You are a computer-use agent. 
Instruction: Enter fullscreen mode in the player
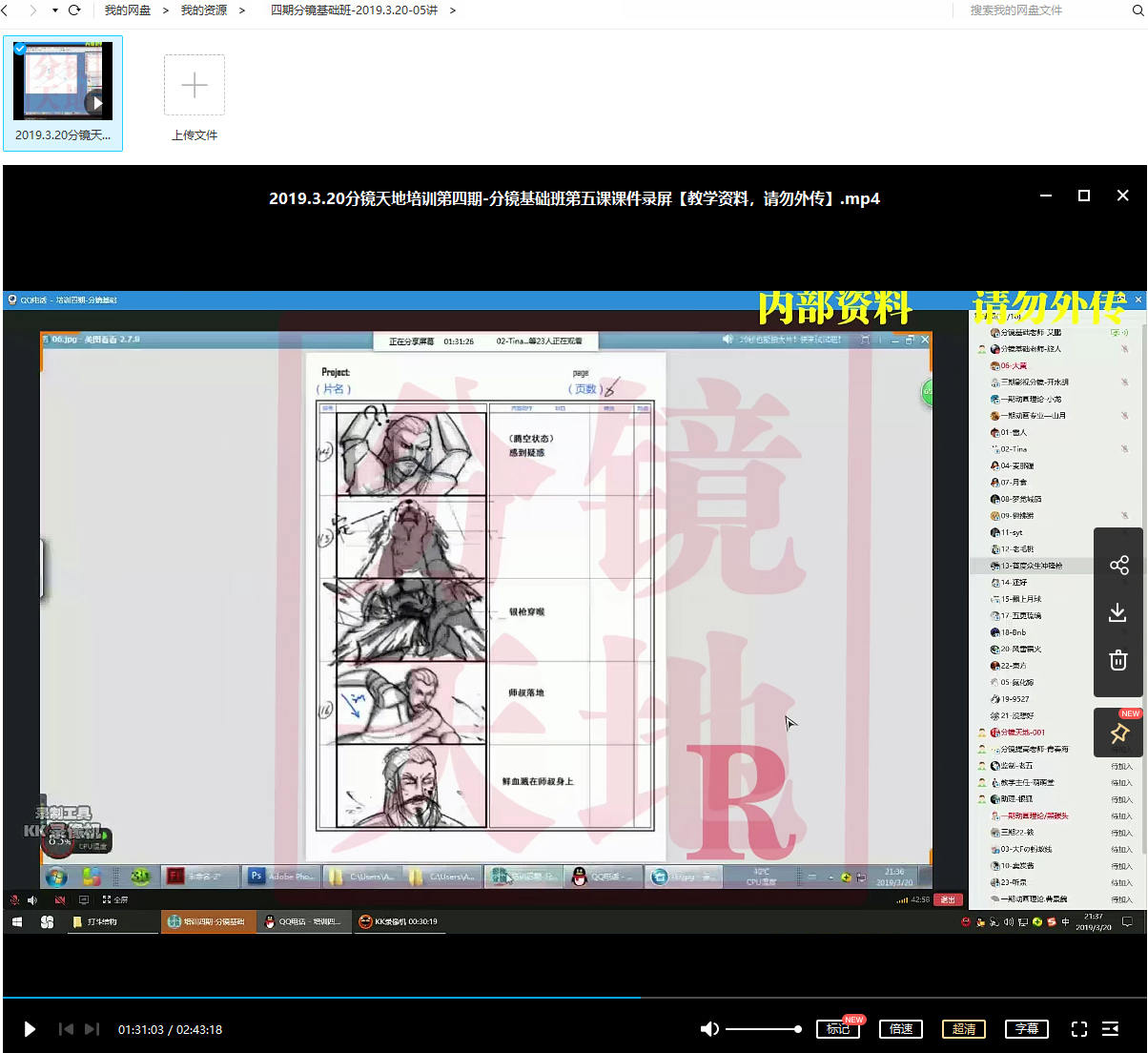coord(1078,1029)
